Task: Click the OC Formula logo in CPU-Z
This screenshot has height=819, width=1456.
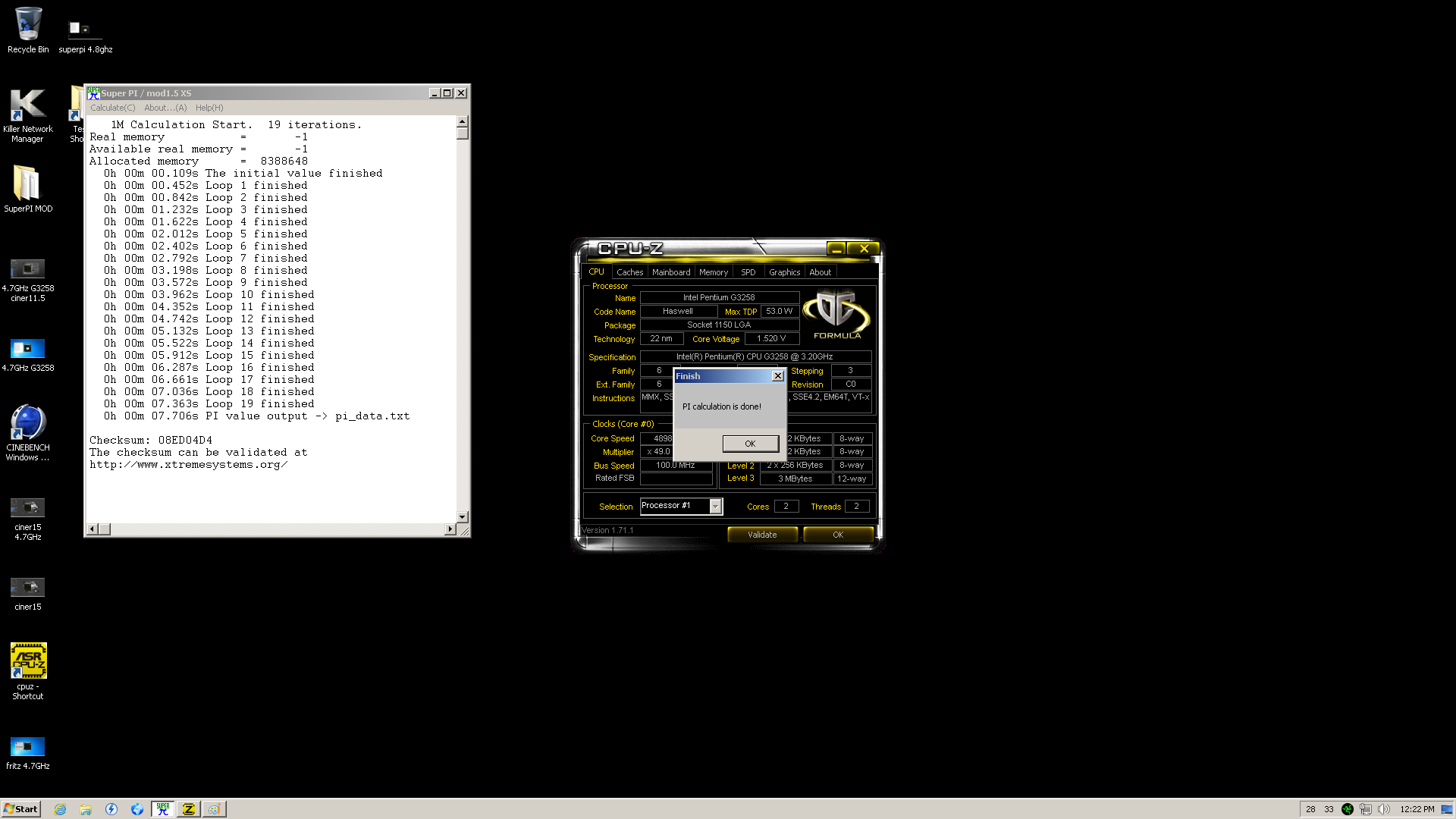Action: [x=837, y=314]
